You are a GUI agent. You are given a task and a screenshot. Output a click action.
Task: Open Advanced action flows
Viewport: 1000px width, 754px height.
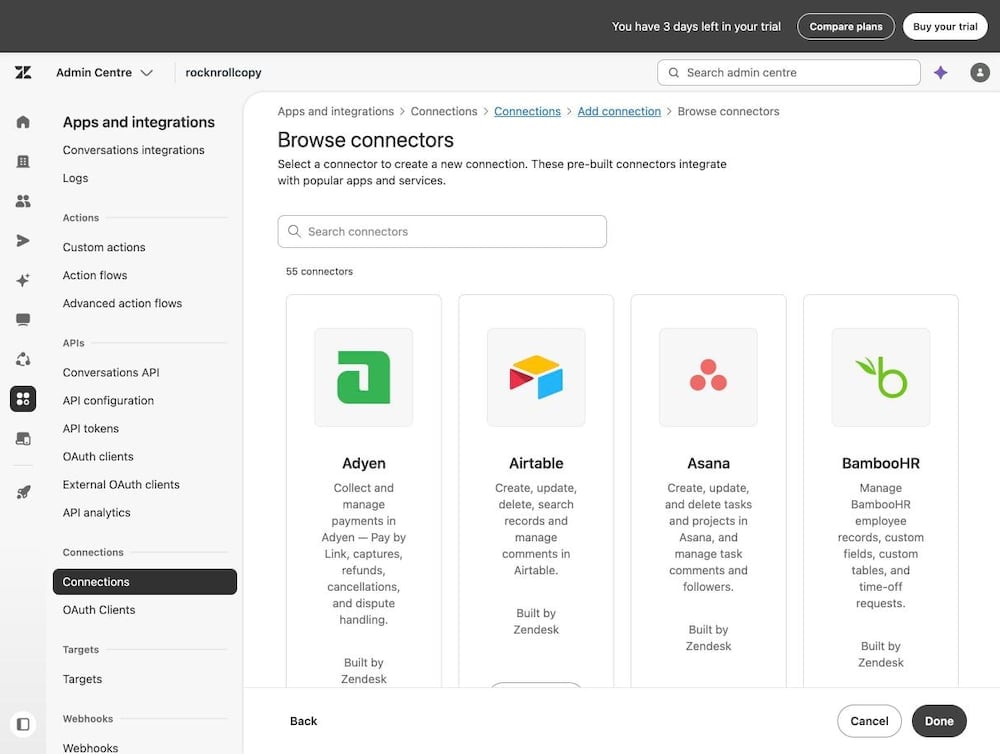(122, 303)
